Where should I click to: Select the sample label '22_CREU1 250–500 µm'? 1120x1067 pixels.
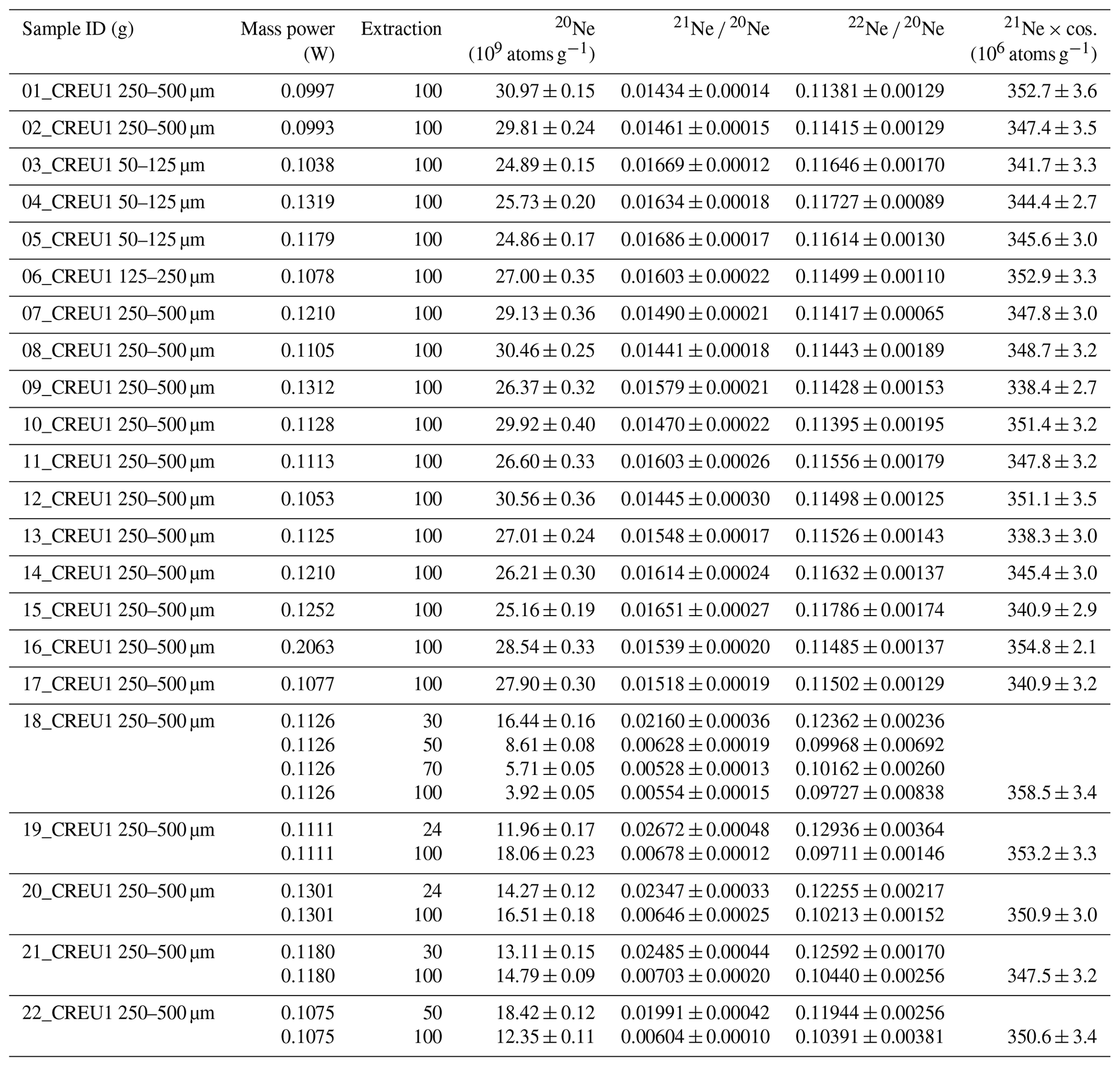pos(118,1012)
